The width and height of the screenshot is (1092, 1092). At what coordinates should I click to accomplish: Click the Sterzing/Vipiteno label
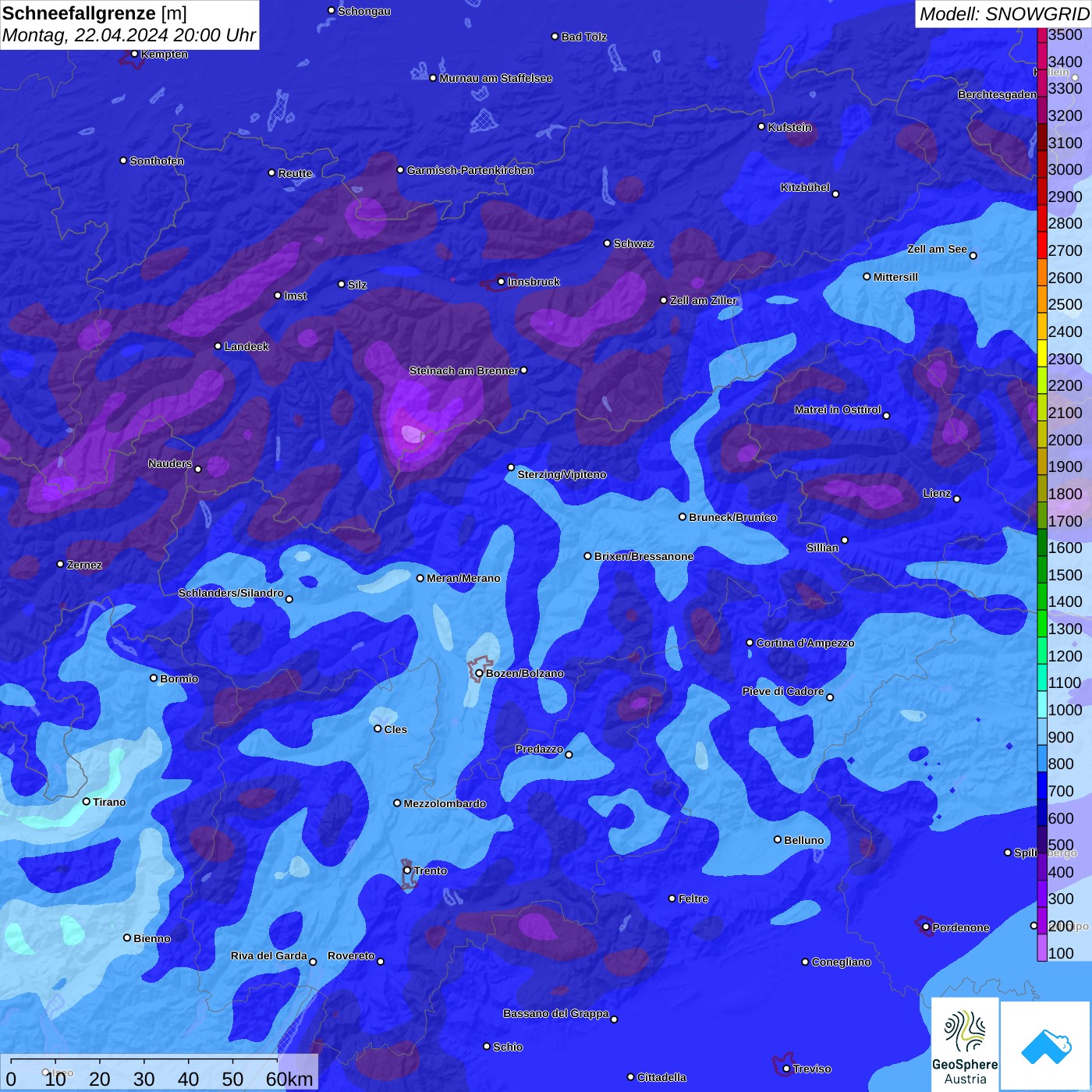[562, 474]
